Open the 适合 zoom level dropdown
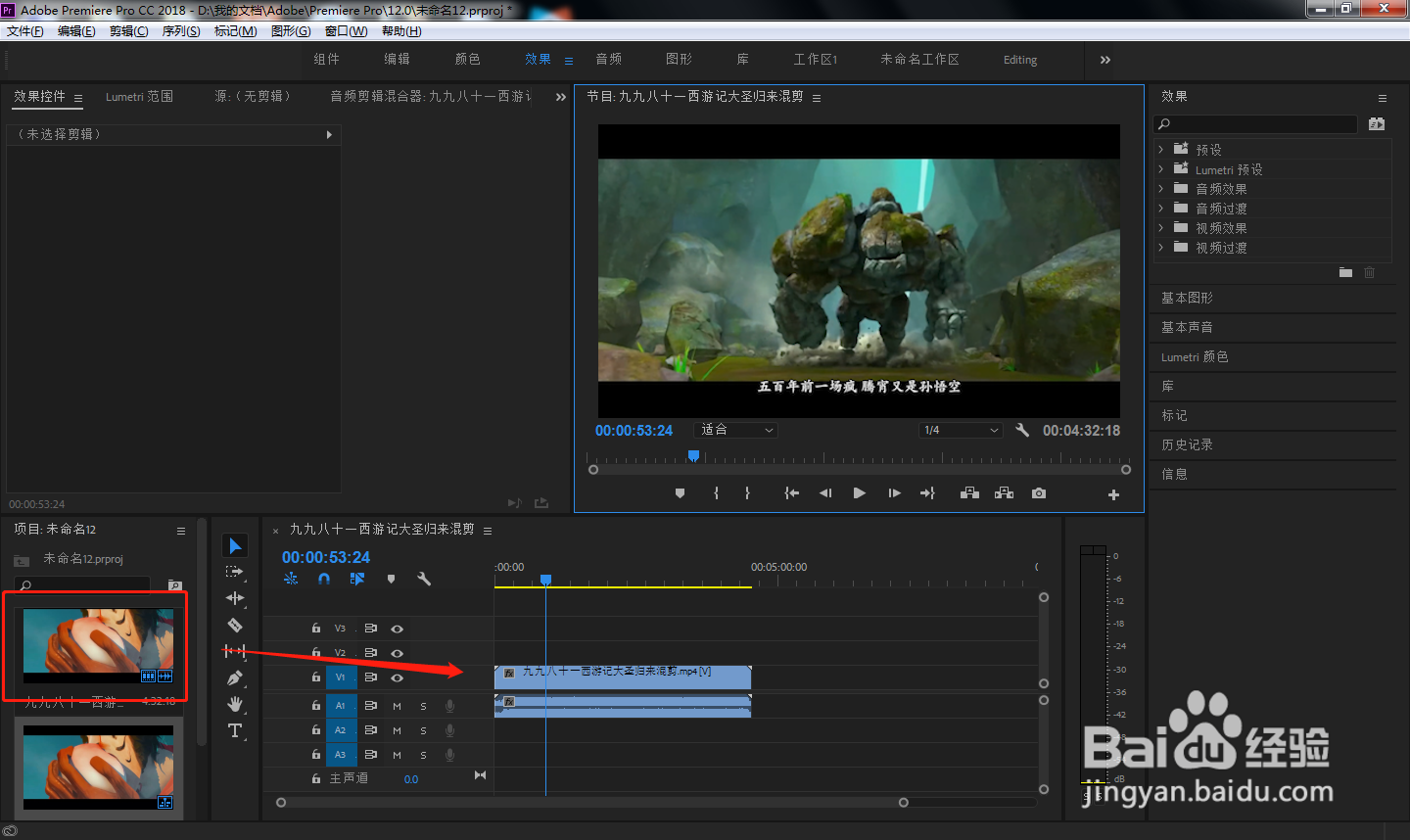The width and height of the screenshot is (1410, 840). 736,430
